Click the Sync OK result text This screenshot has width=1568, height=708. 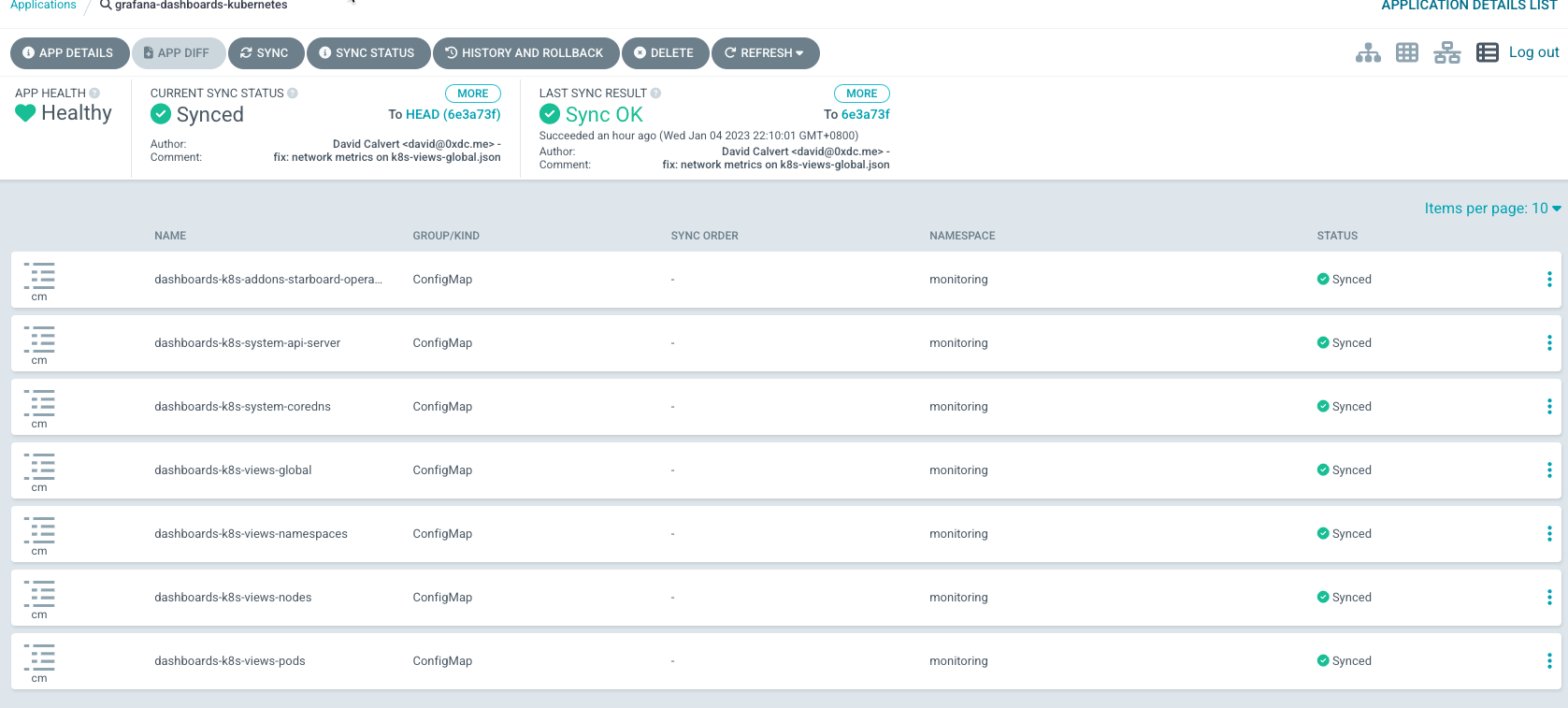604,114
